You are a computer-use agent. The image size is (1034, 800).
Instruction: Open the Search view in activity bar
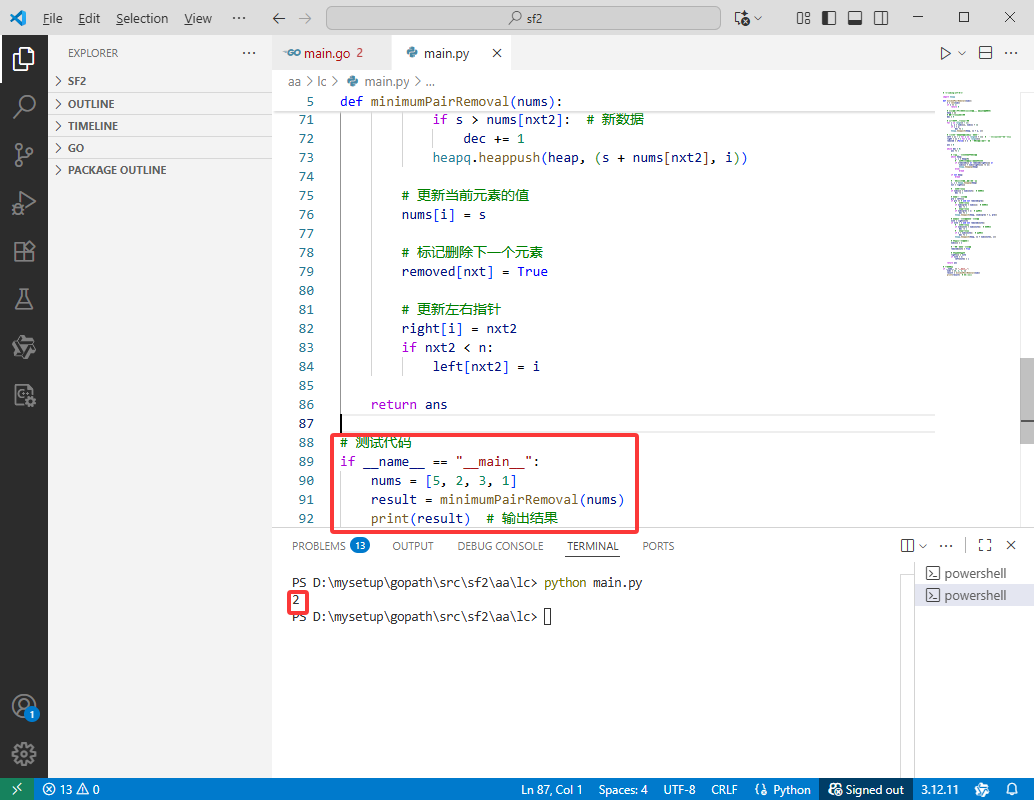[24, 107]
